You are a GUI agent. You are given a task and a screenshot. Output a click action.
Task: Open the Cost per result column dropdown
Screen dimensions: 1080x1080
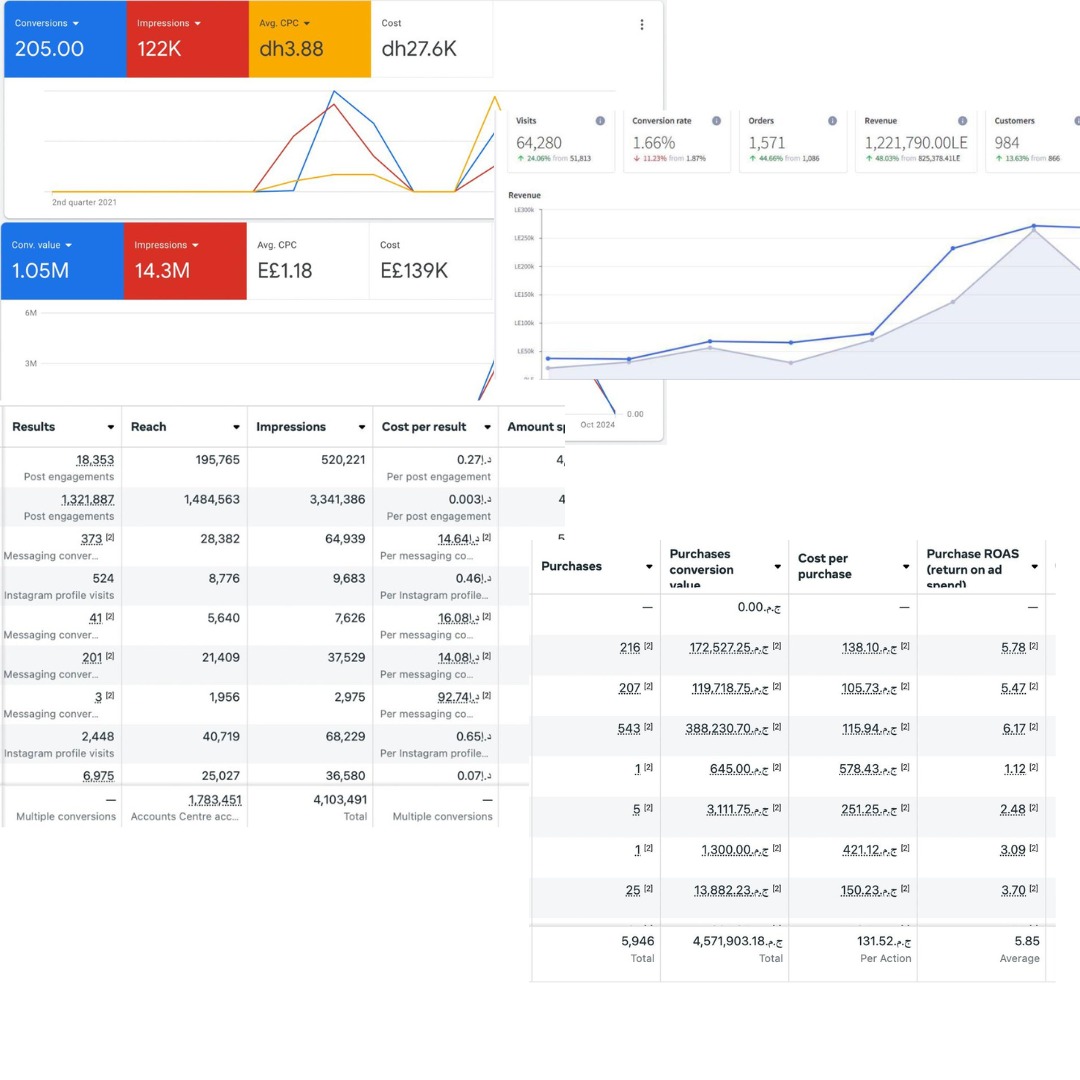coord(486,426)
